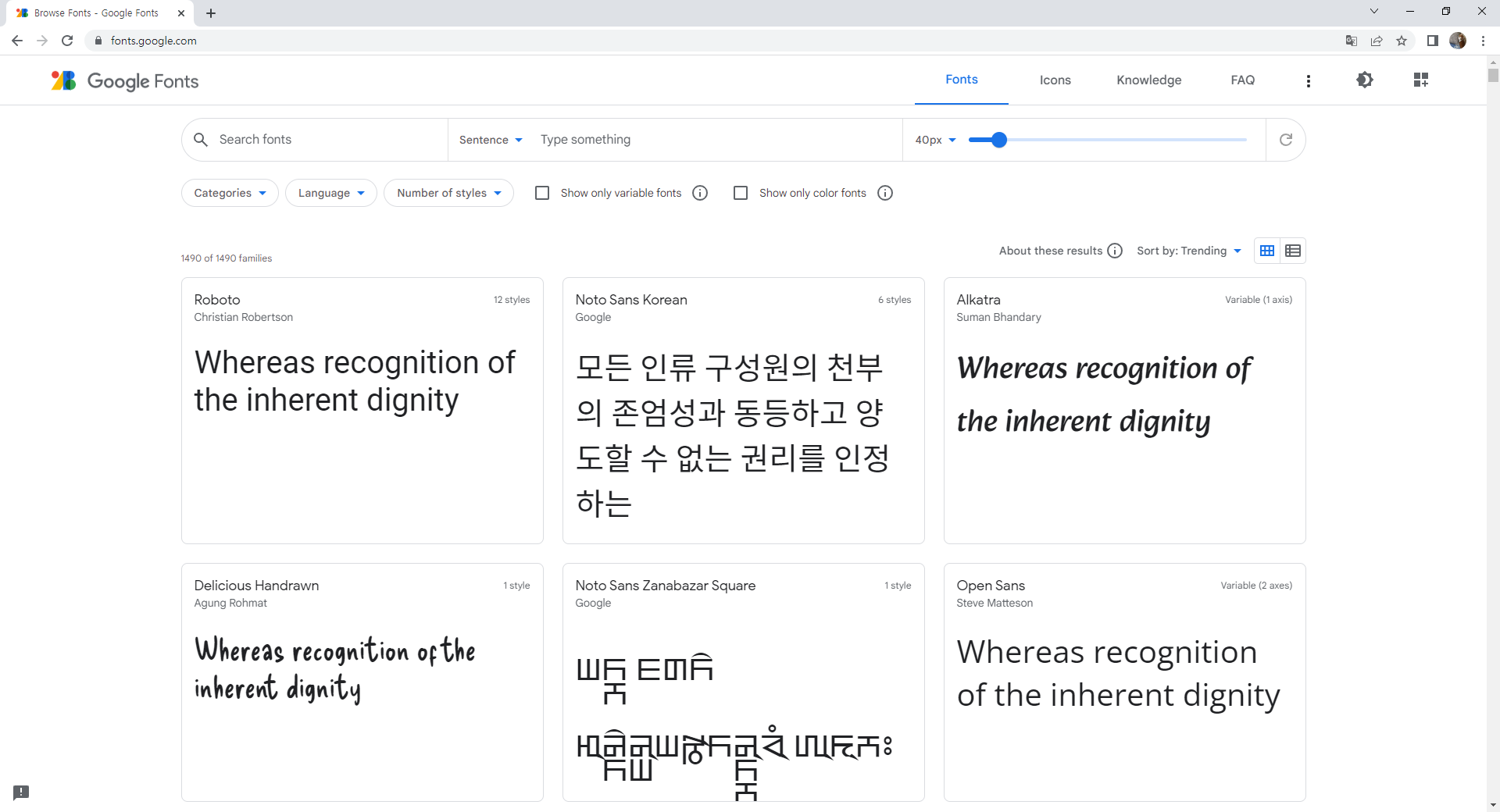
Task: Open the Noto Sans Korean font card
Action: click(x=744, y=411)
